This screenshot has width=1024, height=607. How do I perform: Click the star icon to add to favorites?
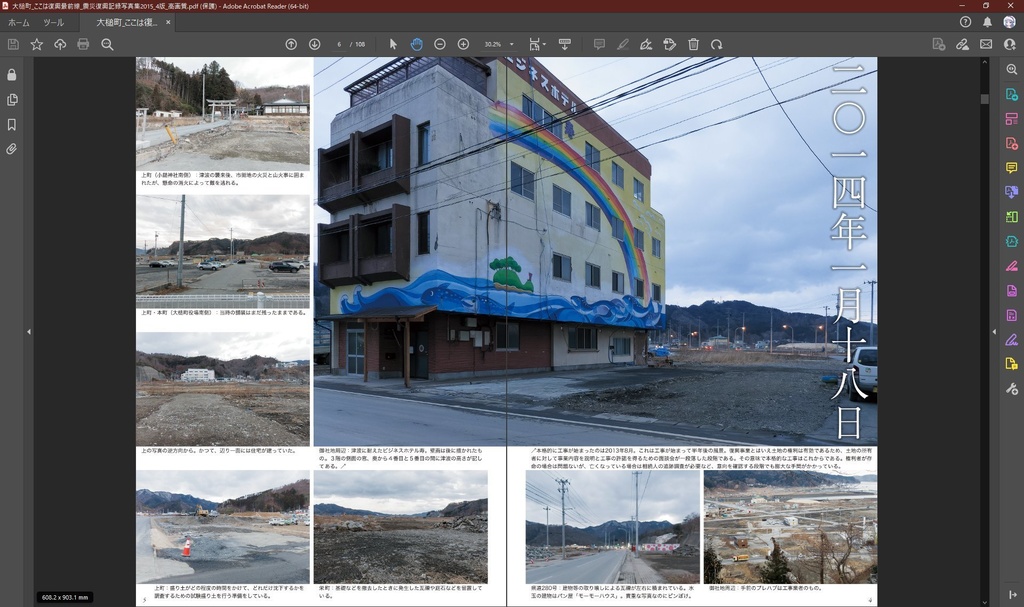[x=36, y=44]
